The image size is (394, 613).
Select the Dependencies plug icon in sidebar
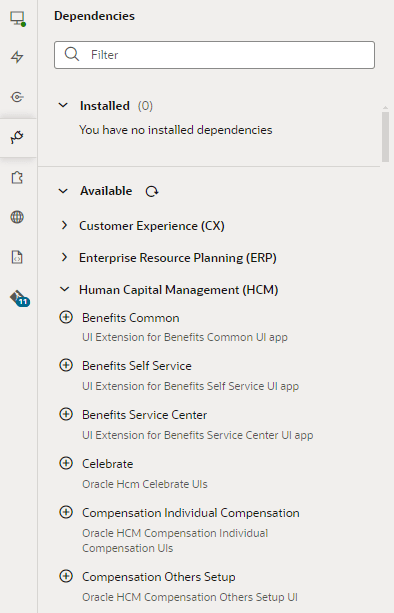[x=17, y=137]
